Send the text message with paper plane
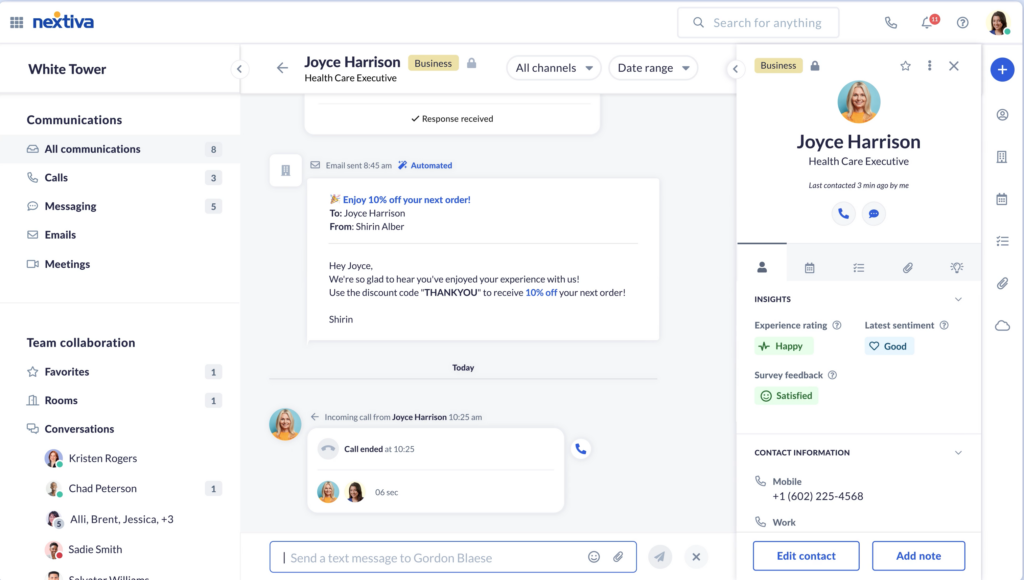 pyautogui.click(x=660, y=557)
